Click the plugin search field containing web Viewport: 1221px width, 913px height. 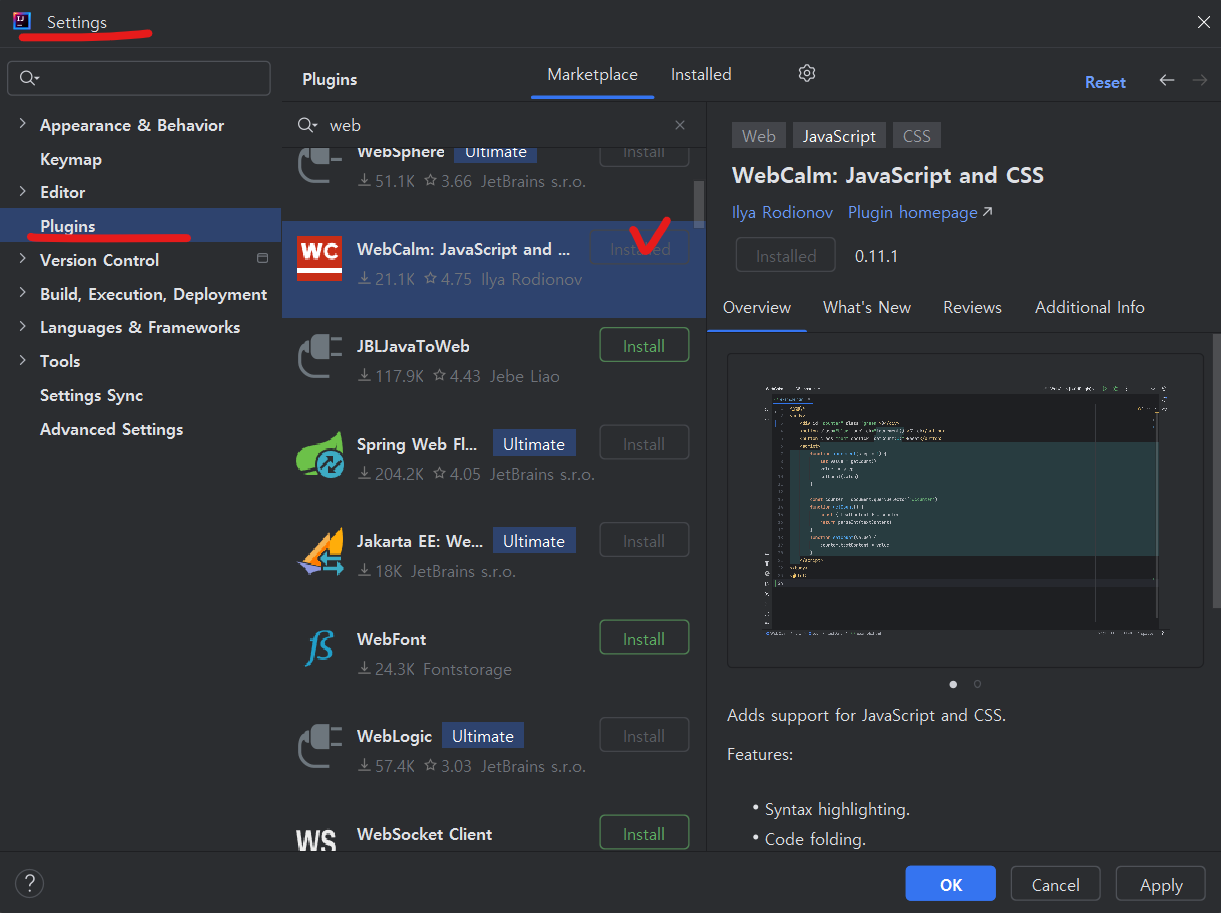click(494, 125)
